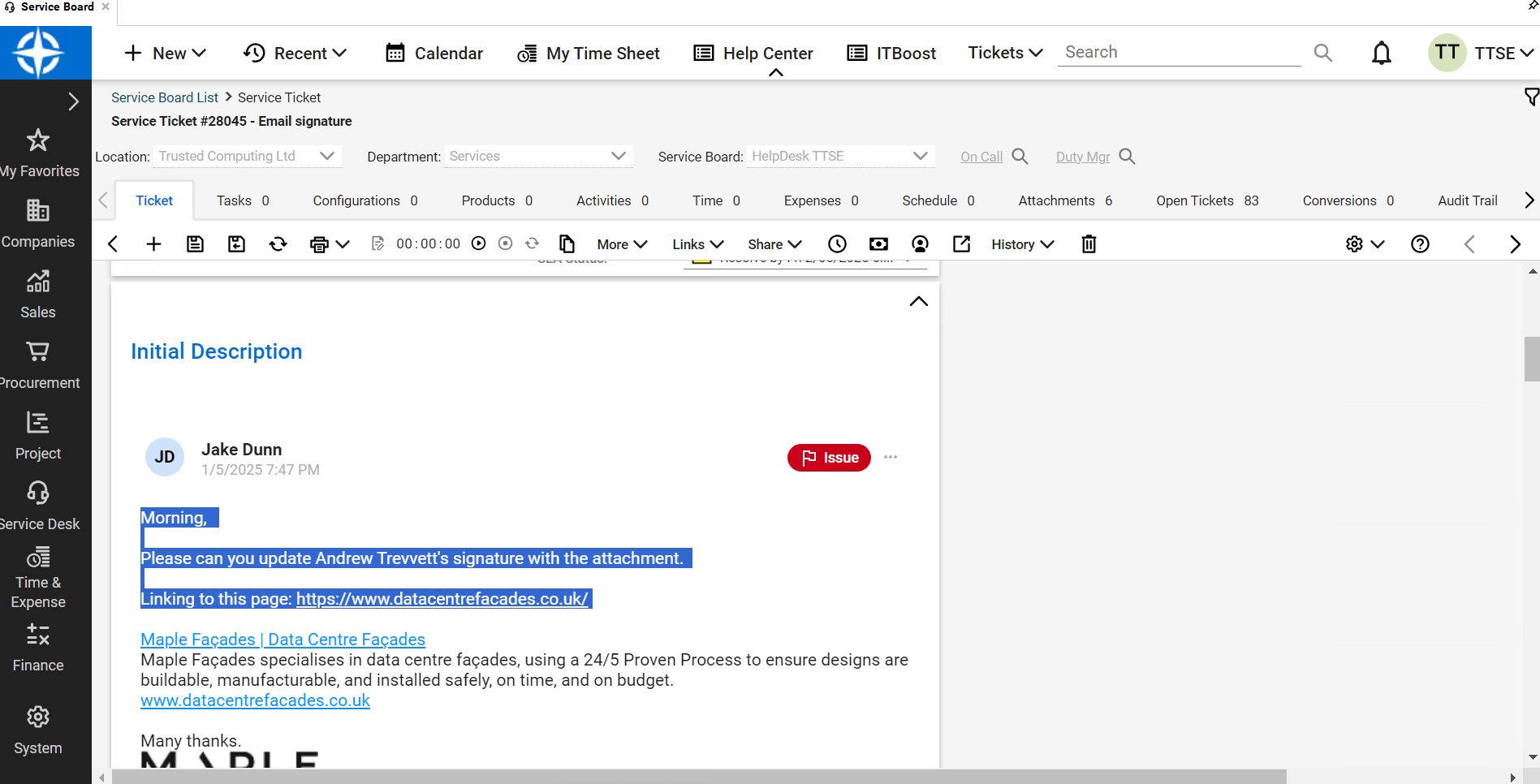Expand the left navigation sidebar
Screen dimensions: 1540x784
(x=73, y=101)
